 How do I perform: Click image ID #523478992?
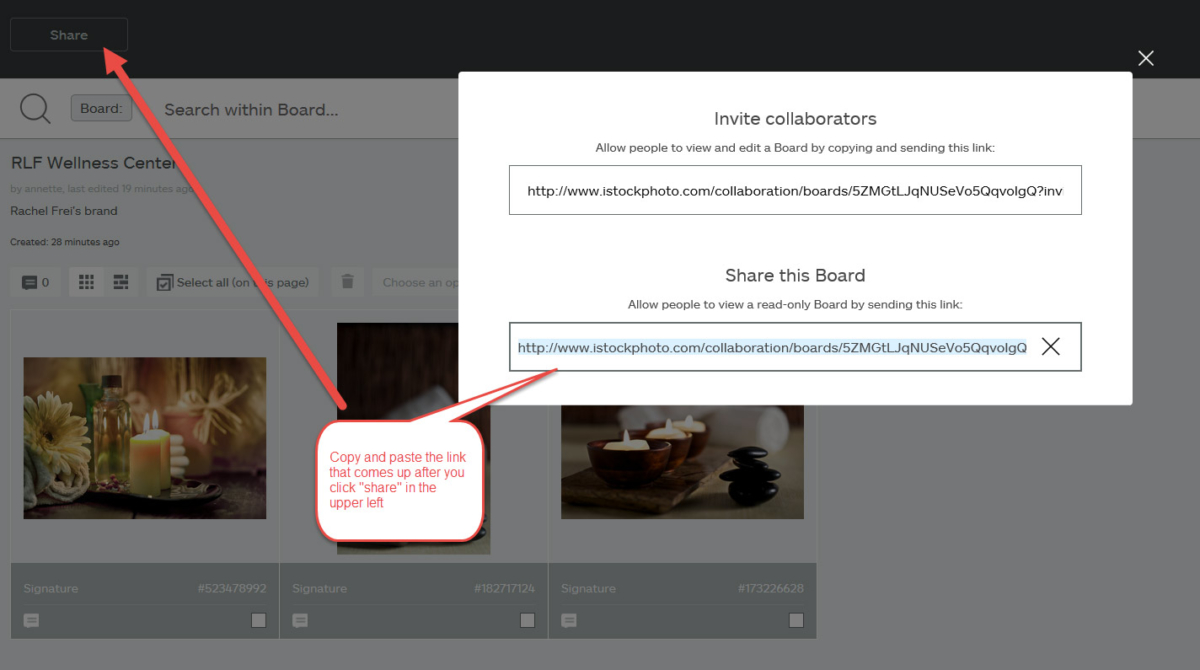pyautogui.click(x=232, y=589)
